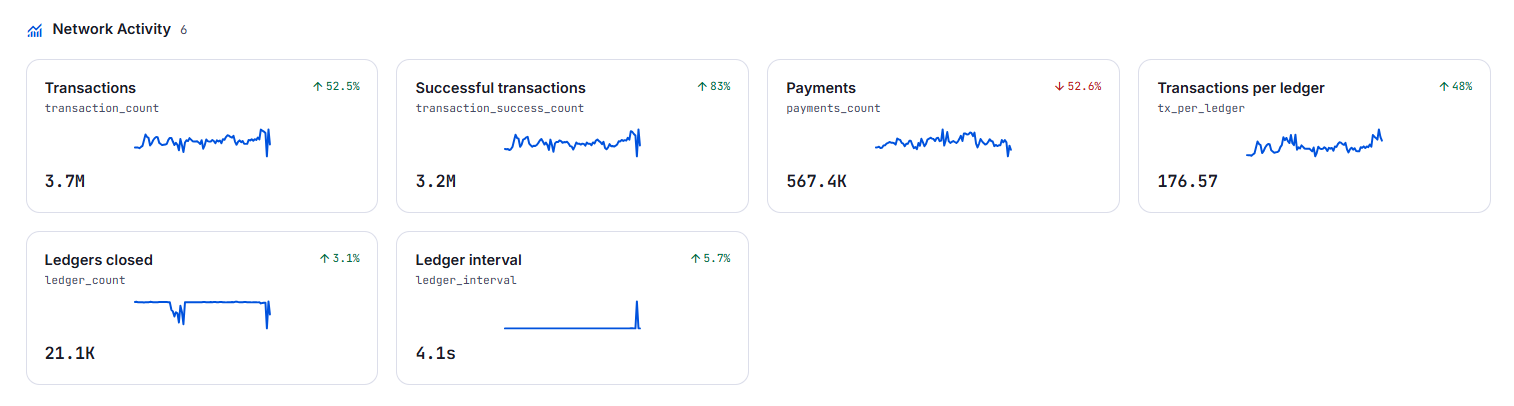The height and width of the screenshot is (406, 1514).
Task: Click the 83% change on Successful transactions
Action: coord(720,87)
